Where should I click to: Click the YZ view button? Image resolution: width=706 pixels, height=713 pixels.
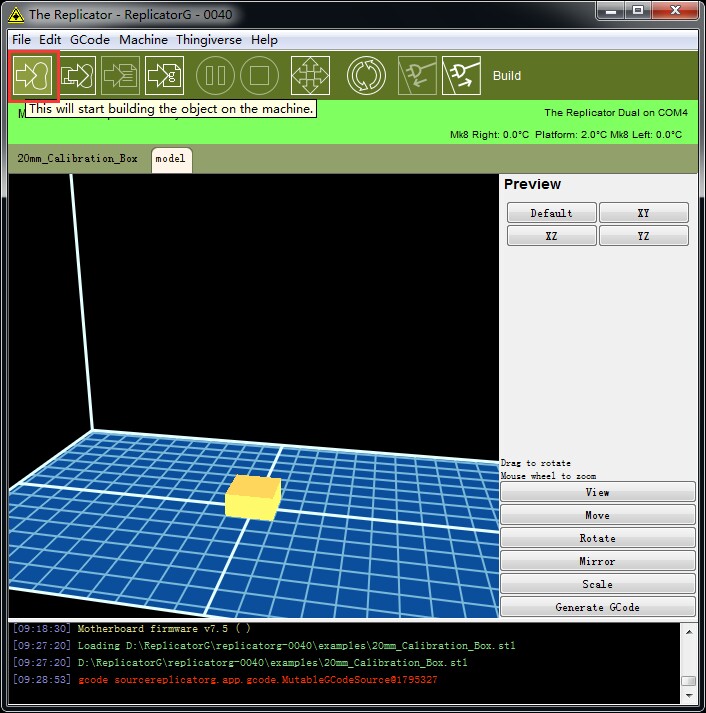(x=643, y=236)
